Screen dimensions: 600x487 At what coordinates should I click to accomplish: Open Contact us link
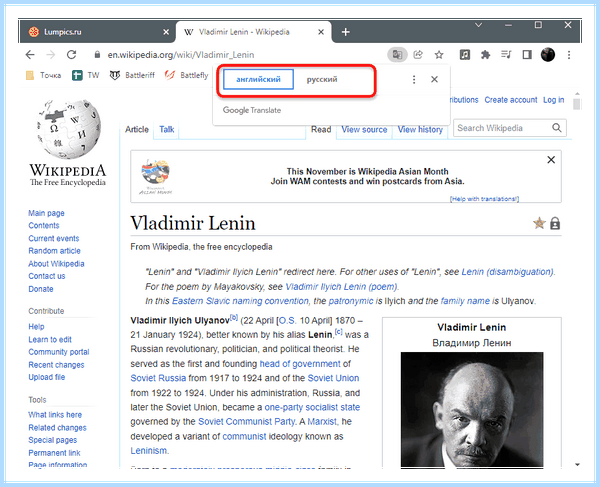(x=47, y=276)
